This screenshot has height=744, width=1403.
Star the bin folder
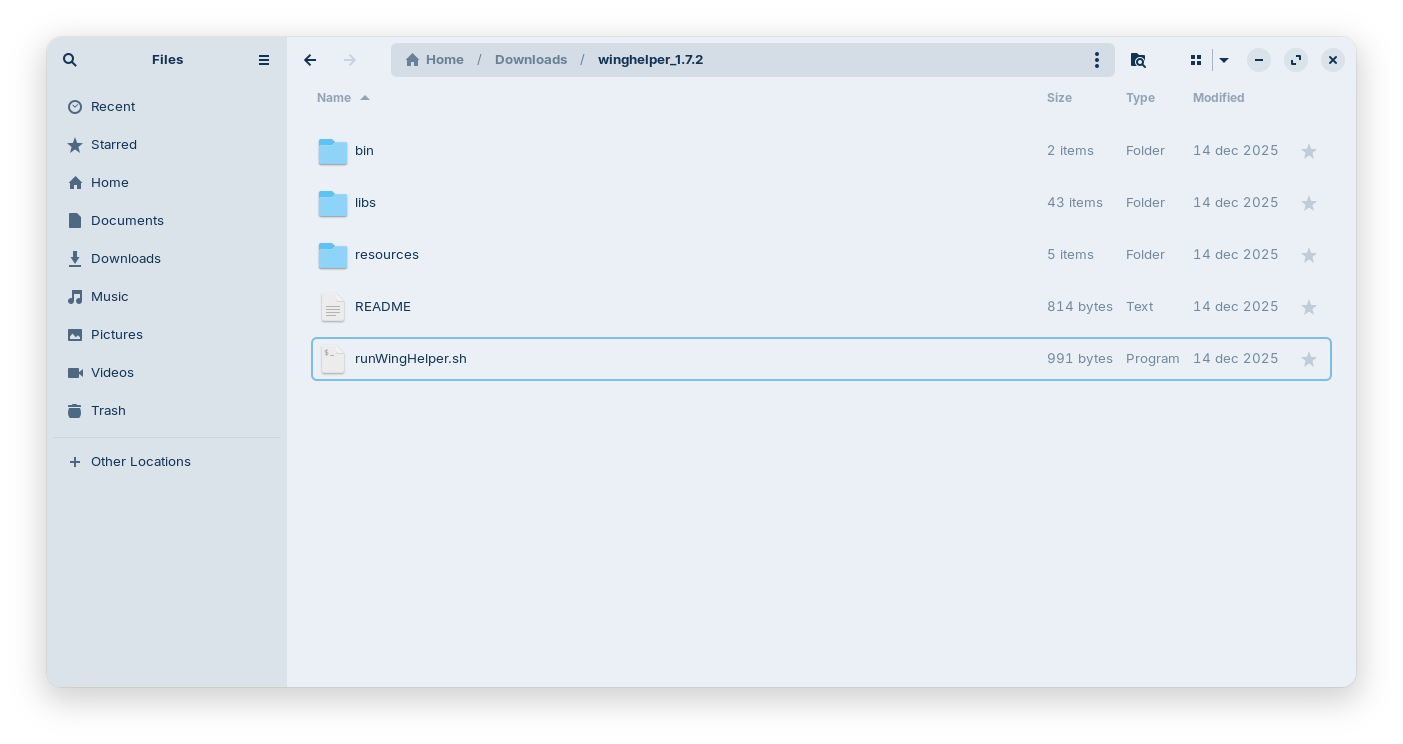[x=1308, y=151]
